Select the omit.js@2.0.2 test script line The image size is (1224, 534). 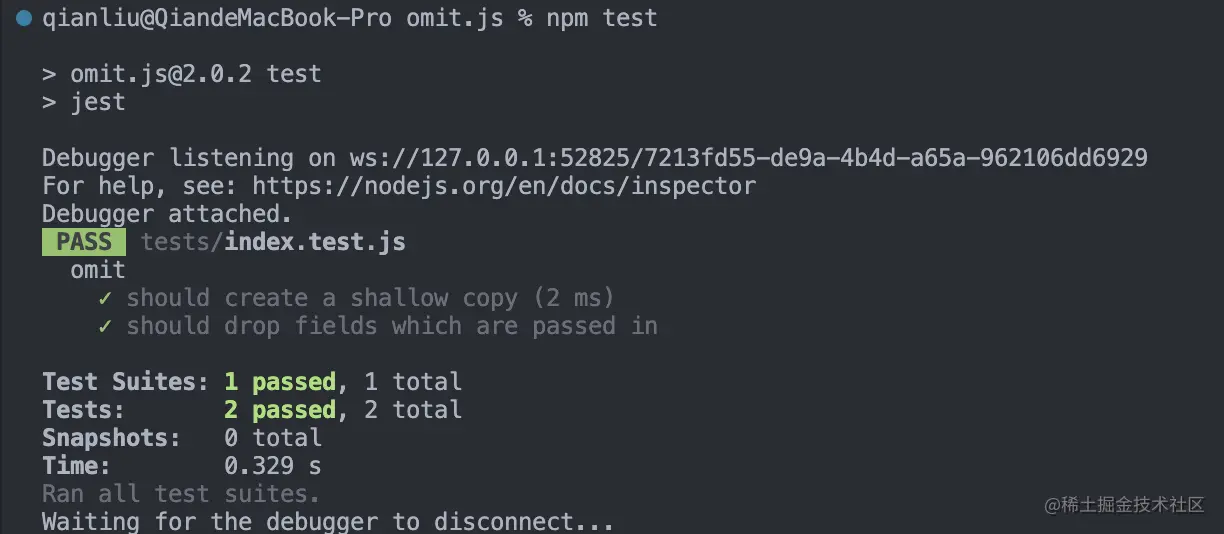pos(195,74)
